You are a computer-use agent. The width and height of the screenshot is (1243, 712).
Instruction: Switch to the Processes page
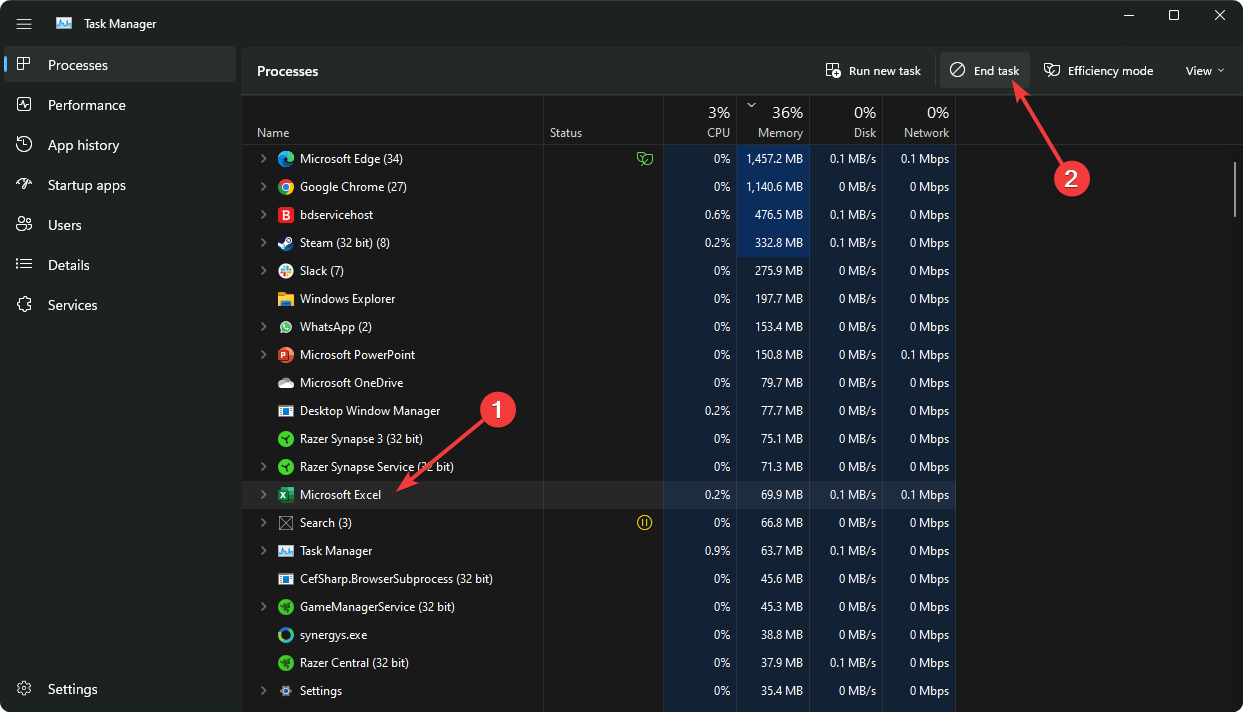(120, 65)
